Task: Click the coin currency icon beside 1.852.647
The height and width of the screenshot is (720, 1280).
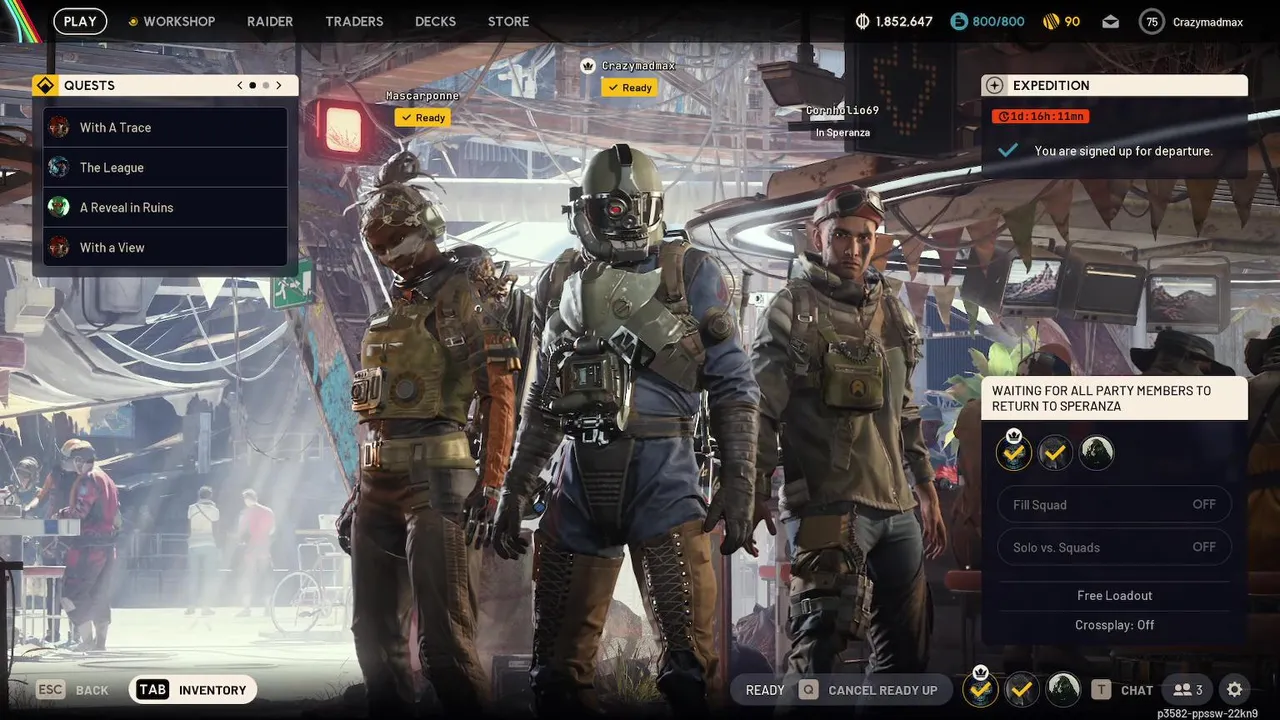Action: tap(864, 21)
